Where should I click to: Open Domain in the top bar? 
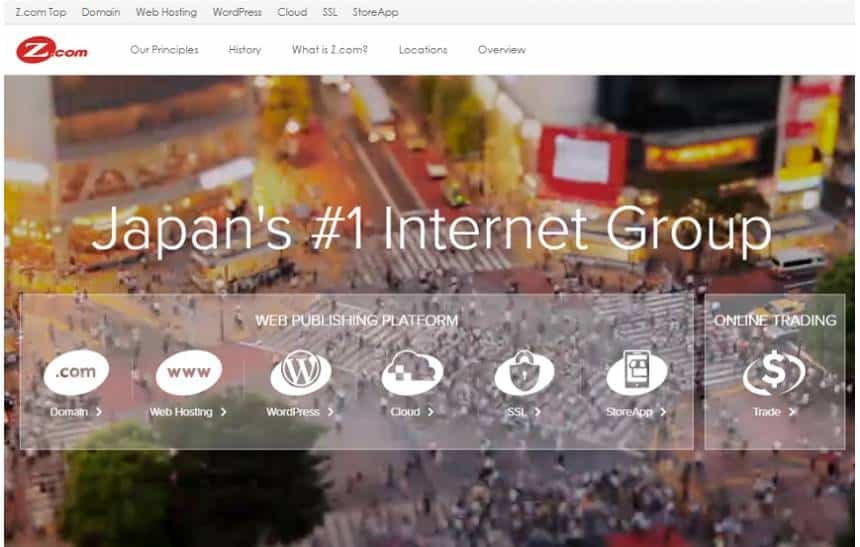coord(101,12)
